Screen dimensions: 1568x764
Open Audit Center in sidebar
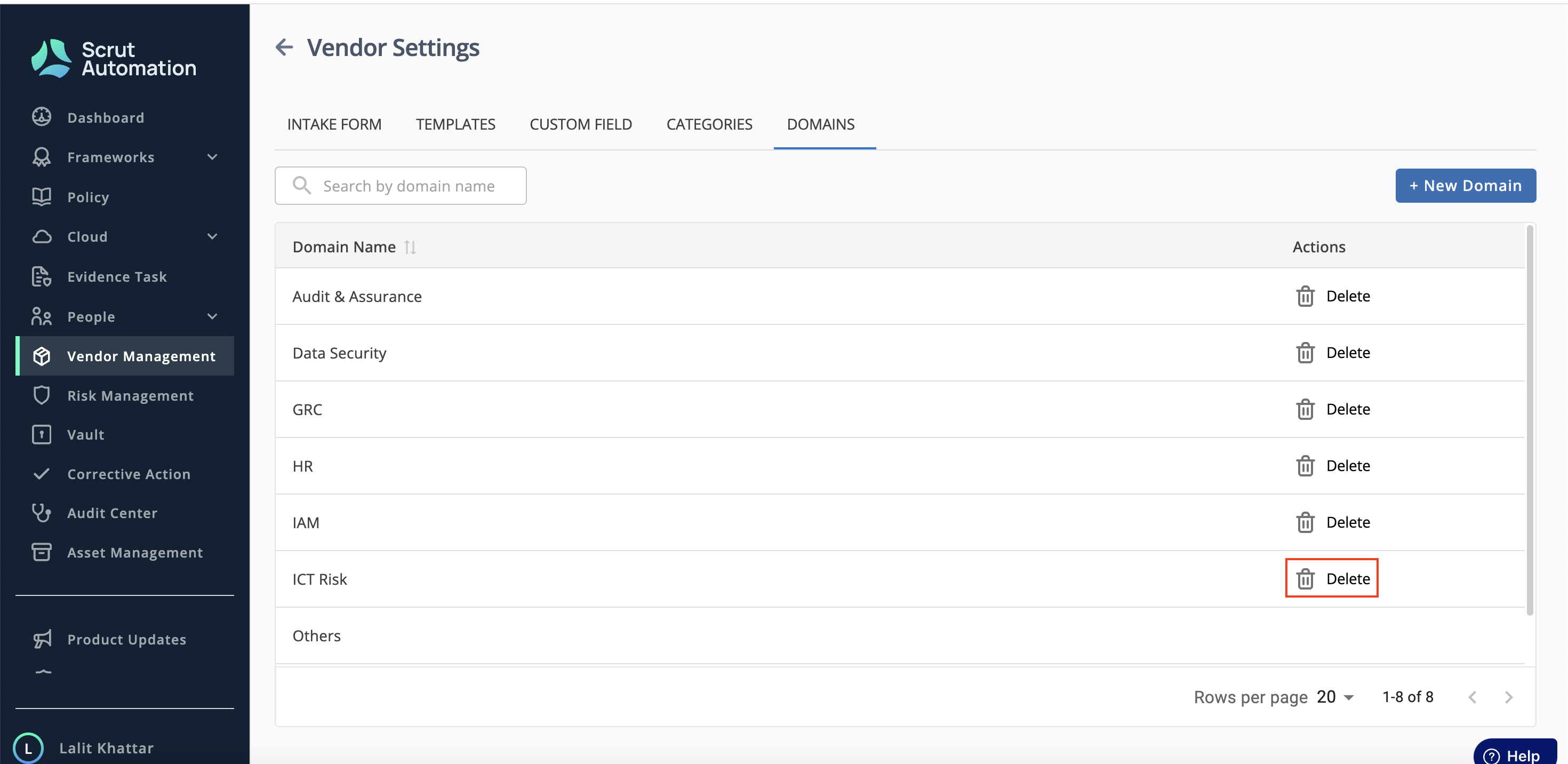click(125, 513)
